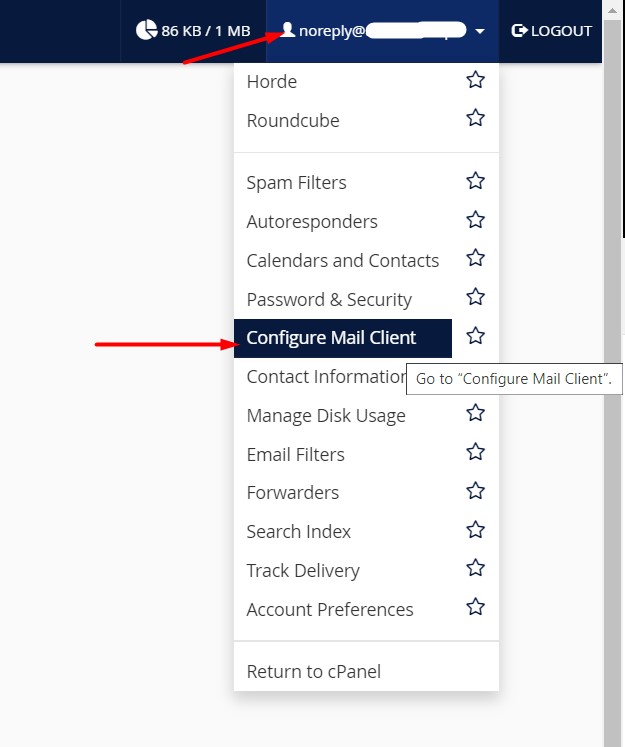625x747 pixels.
Task: Choose Track Delivery in the menu
Action: tap(303, 571)
